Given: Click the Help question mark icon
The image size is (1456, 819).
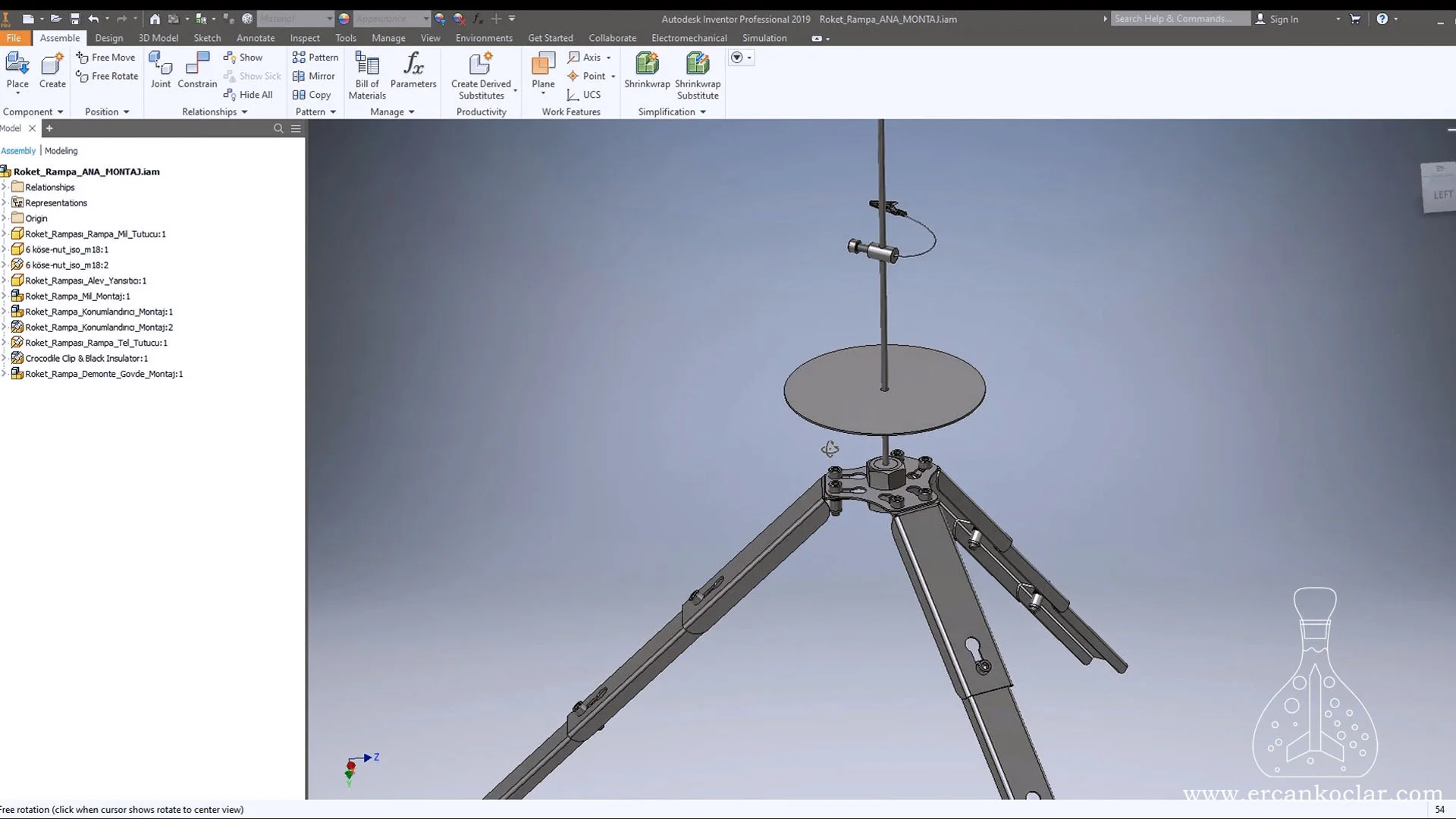Looking at the screenshot, I should click(x=1382, y=19).
